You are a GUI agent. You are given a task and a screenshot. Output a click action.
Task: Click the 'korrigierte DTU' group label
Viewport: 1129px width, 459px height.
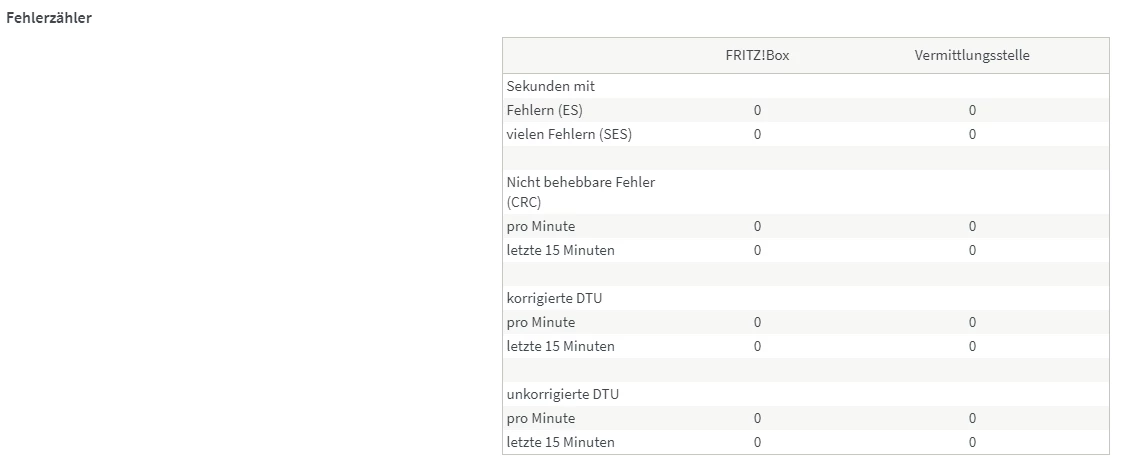554,298
